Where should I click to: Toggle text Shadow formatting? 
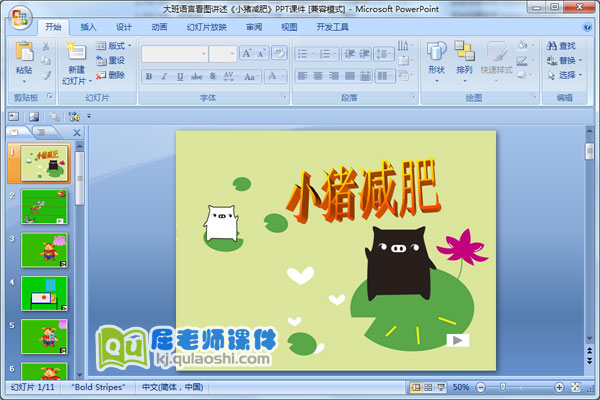point(213,77)
